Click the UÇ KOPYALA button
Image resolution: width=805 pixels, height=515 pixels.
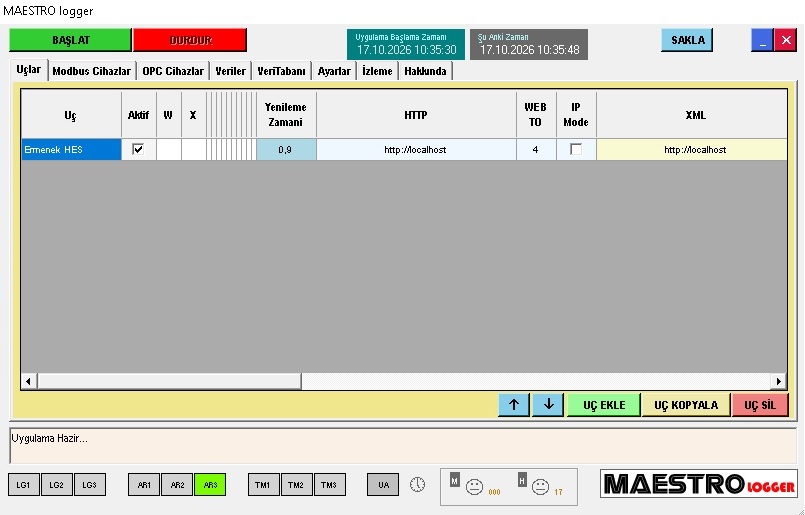pyautogui.click(x=686, y=405)
